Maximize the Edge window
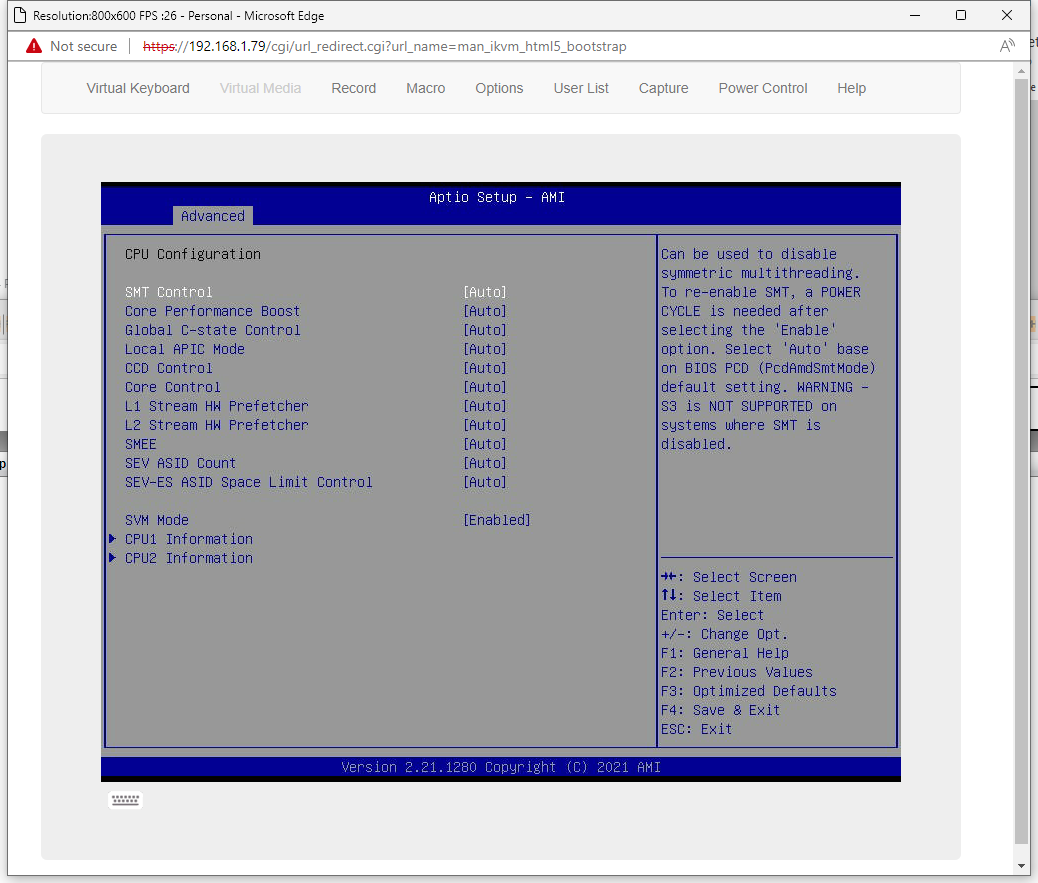 pyautogui.click(x=961, y=15)
